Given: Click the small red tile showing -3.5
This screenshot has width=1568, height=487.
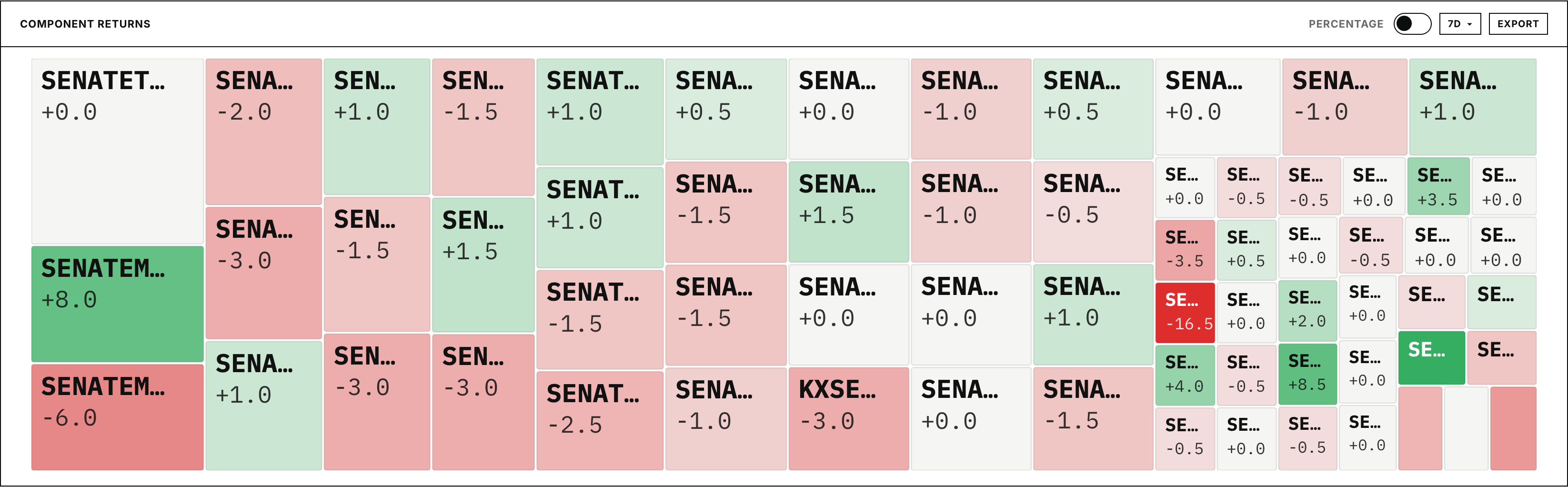Looking at the screenshot, I should tap(1185, 250).
